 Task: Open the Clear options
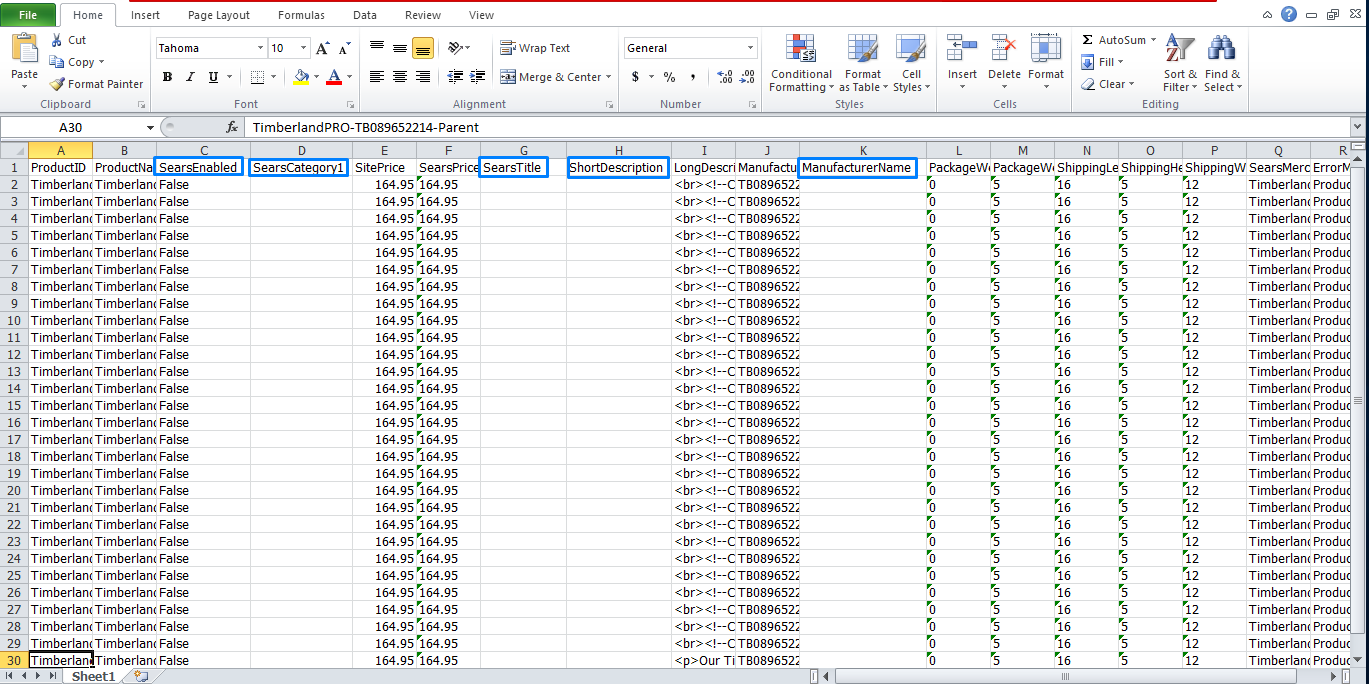[1107, 84]
